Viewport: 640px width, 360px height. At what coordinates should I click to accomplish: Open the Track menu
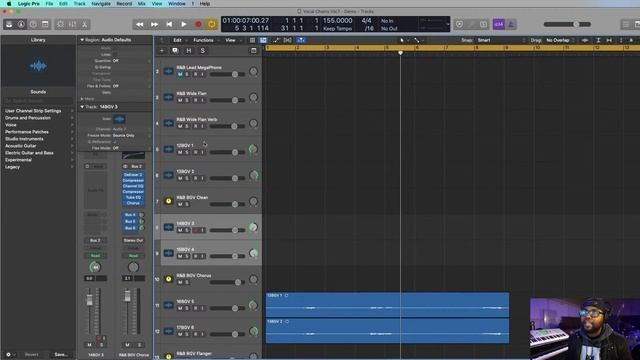pos(80,4)
